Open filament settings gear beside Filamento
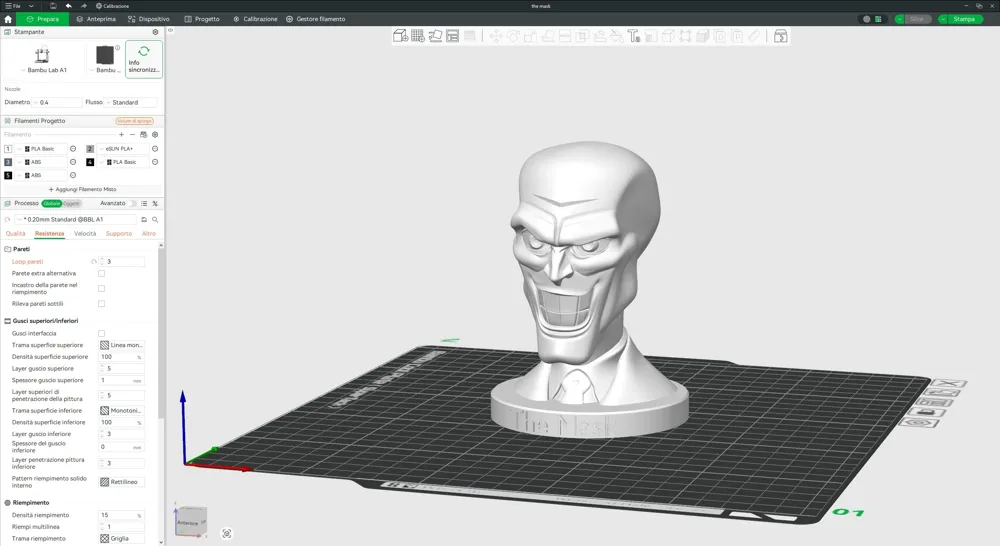1000x546 pixels. pos(155,135)
